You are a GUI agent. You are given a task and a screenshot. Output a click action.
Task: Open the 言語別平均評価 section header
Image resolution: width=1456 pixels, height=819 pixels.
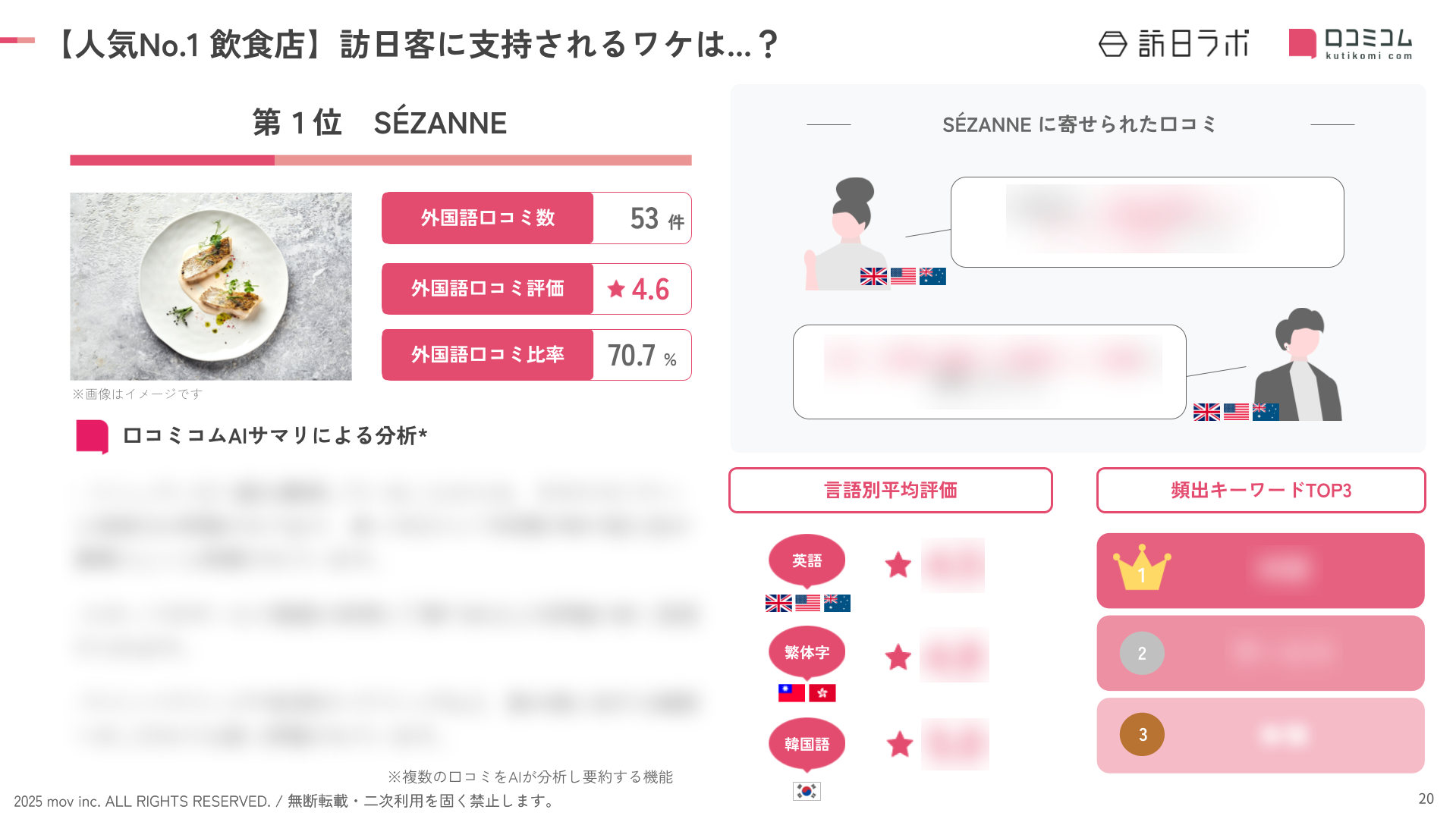(x=890, y=491)
